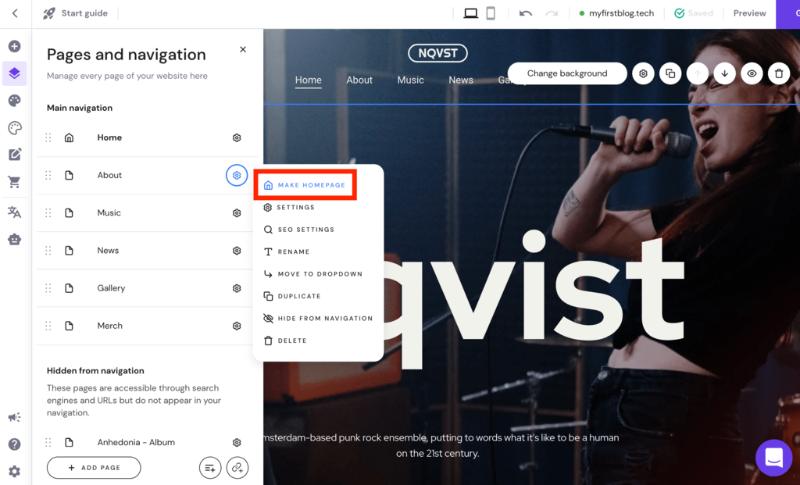The width and height of the screenshot is (800, 485).
Task: Open website styles palette icon in sidebar
Action: (x=14, y=100)
